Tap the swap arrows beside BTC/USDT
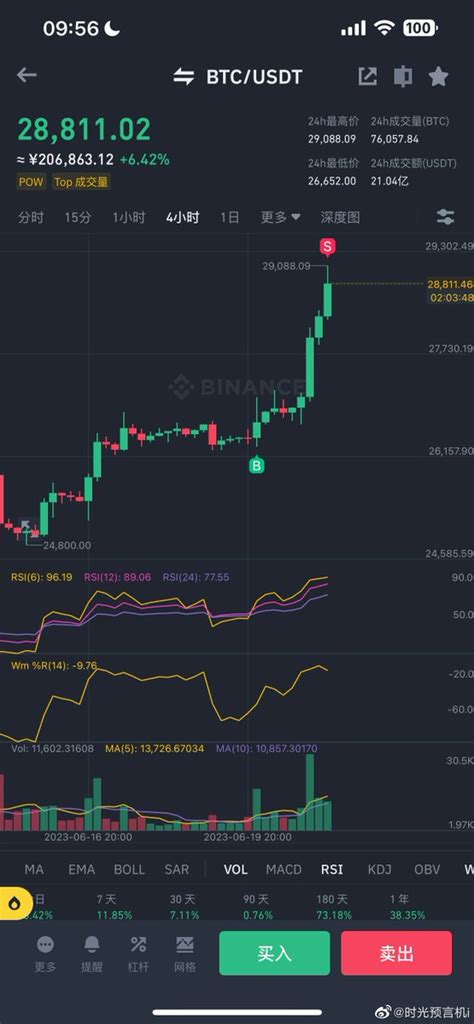This screenshot has width=474, height=1024. [x=184, y=76]
